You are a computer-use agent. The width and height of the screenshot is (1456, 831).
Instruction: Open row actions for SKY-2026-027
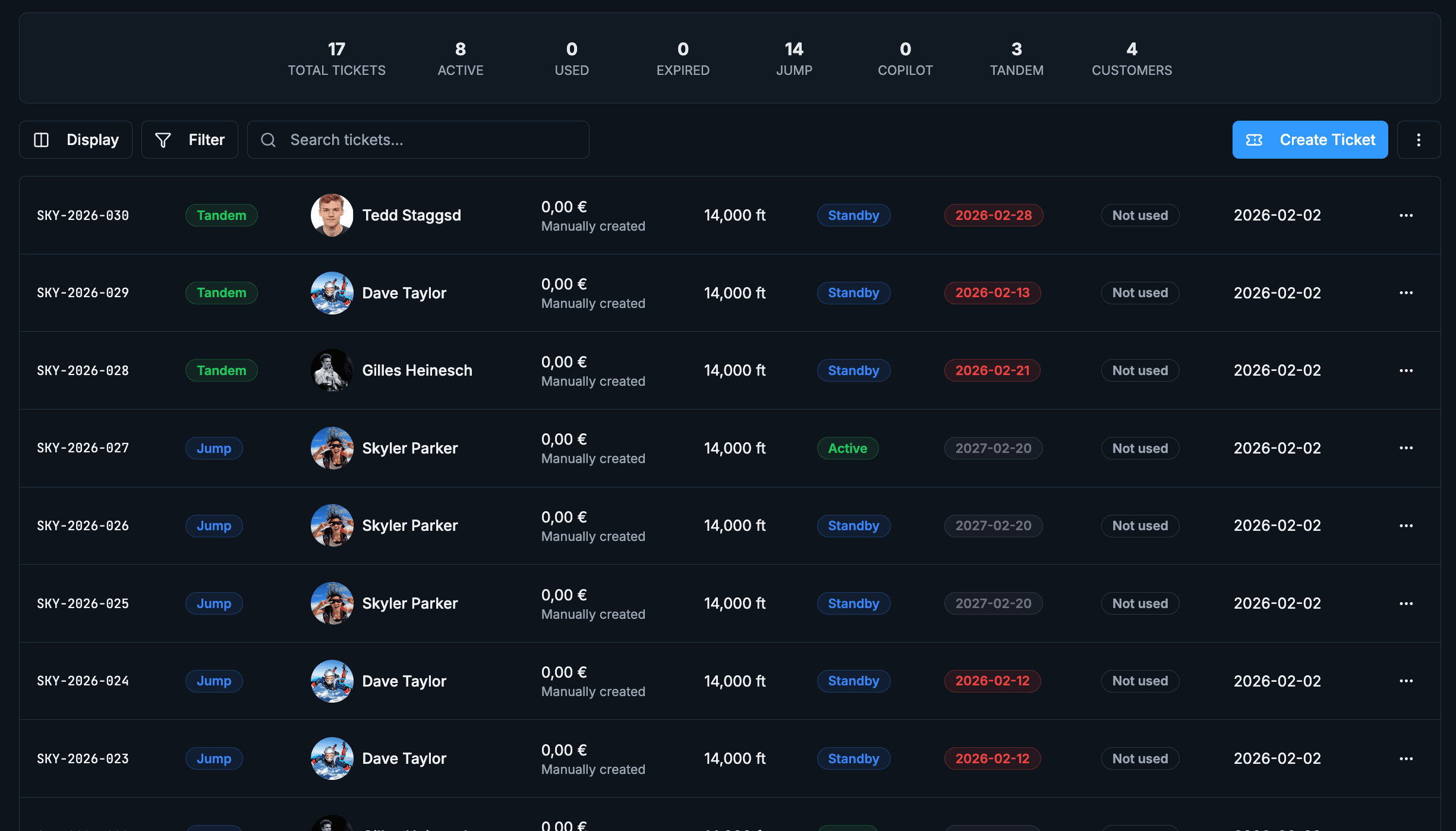point(1405,448)
